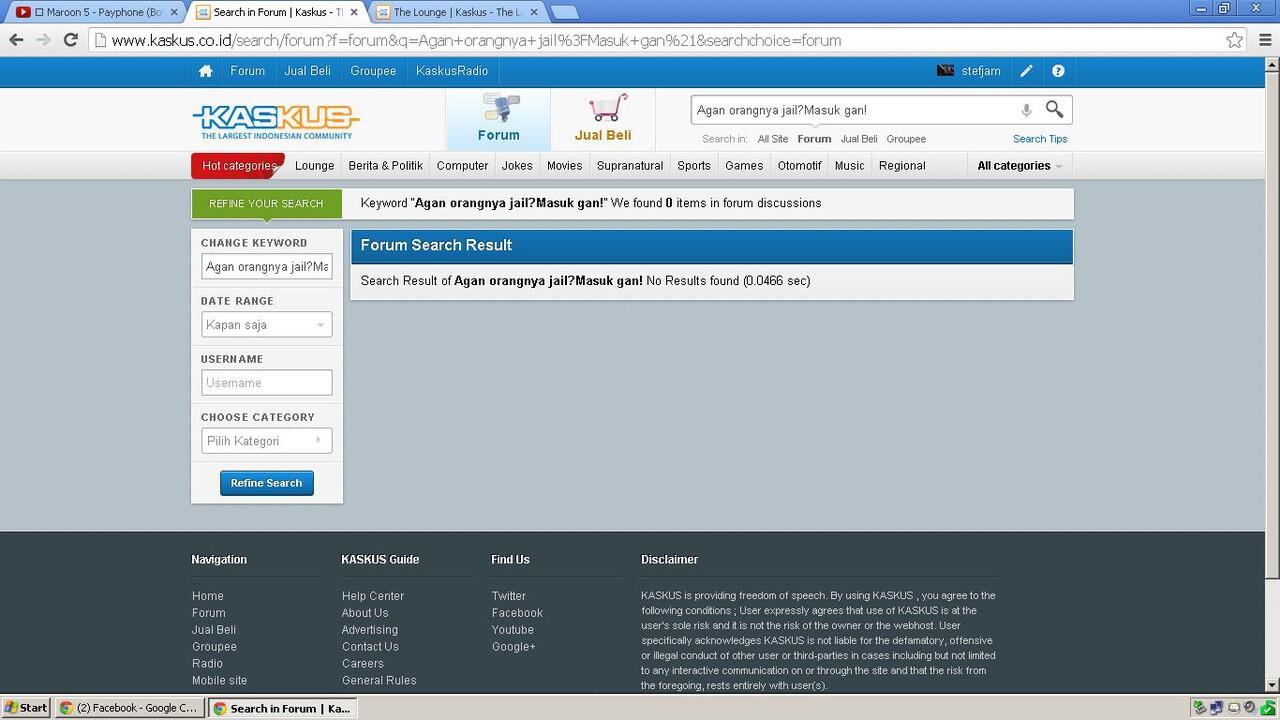Open the Lounge category
1280x720 pixels.
point(314,166)
